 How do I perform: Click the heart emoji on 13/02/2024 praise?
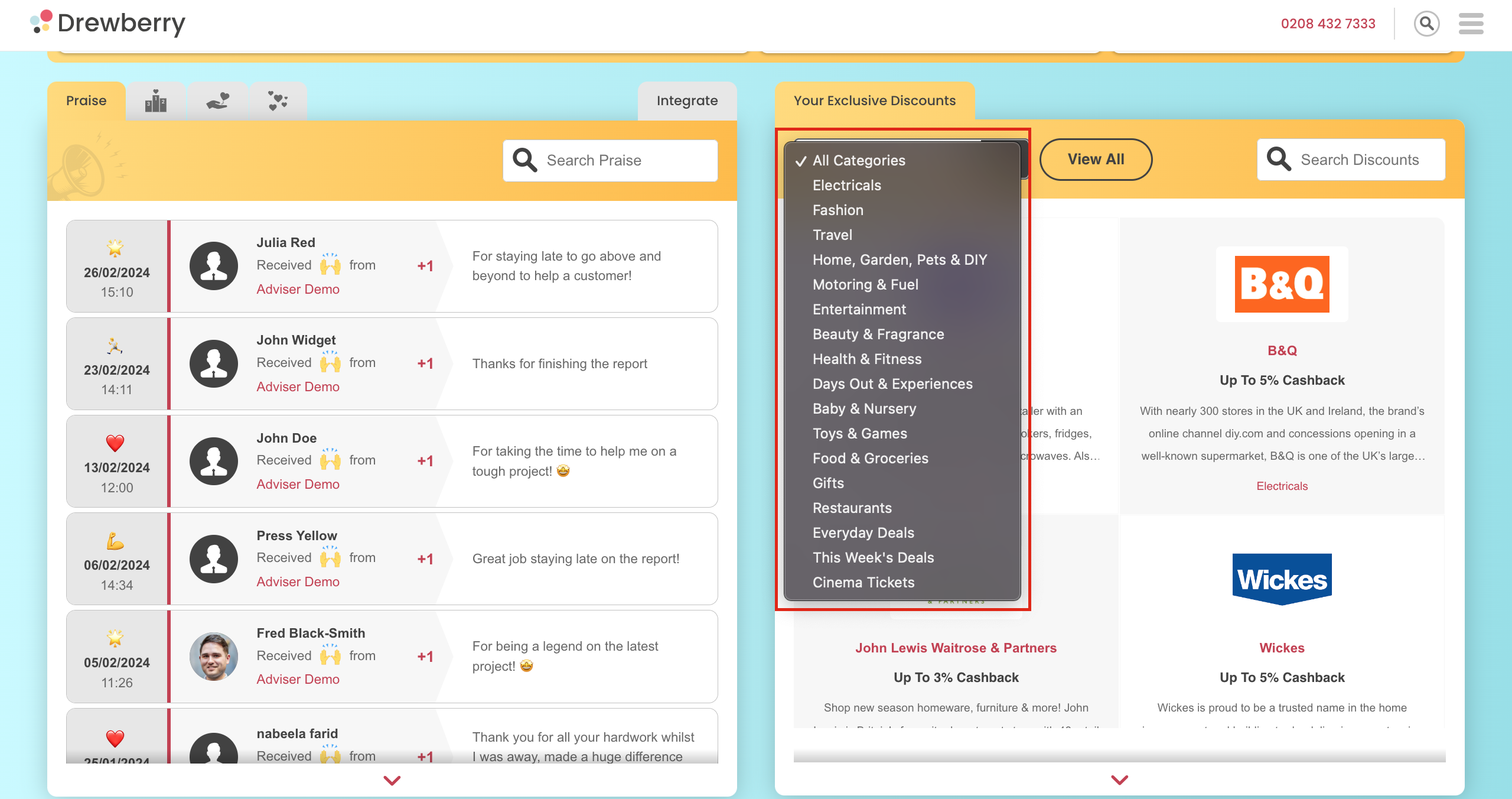[115, 443]
